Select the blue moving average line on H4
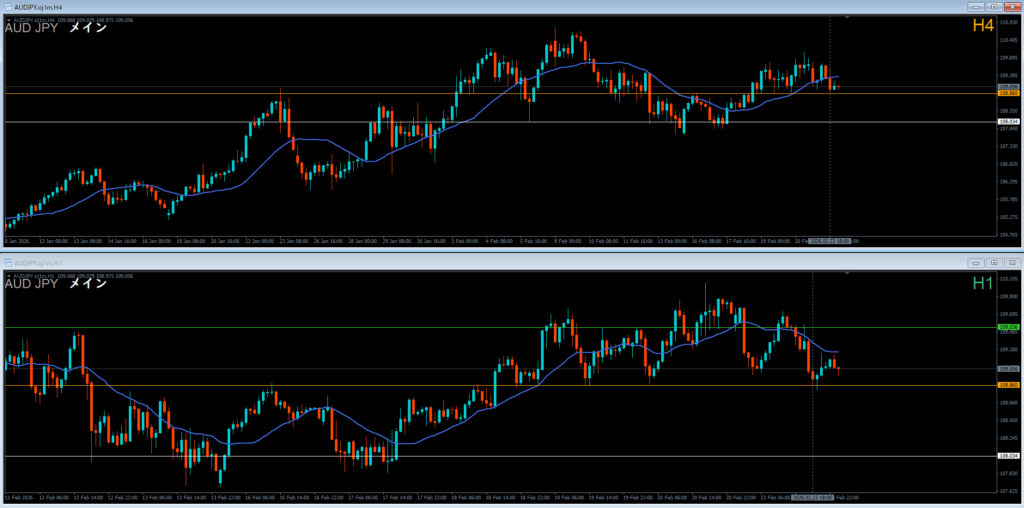The image size is (1024, 508). pos(320,141)
